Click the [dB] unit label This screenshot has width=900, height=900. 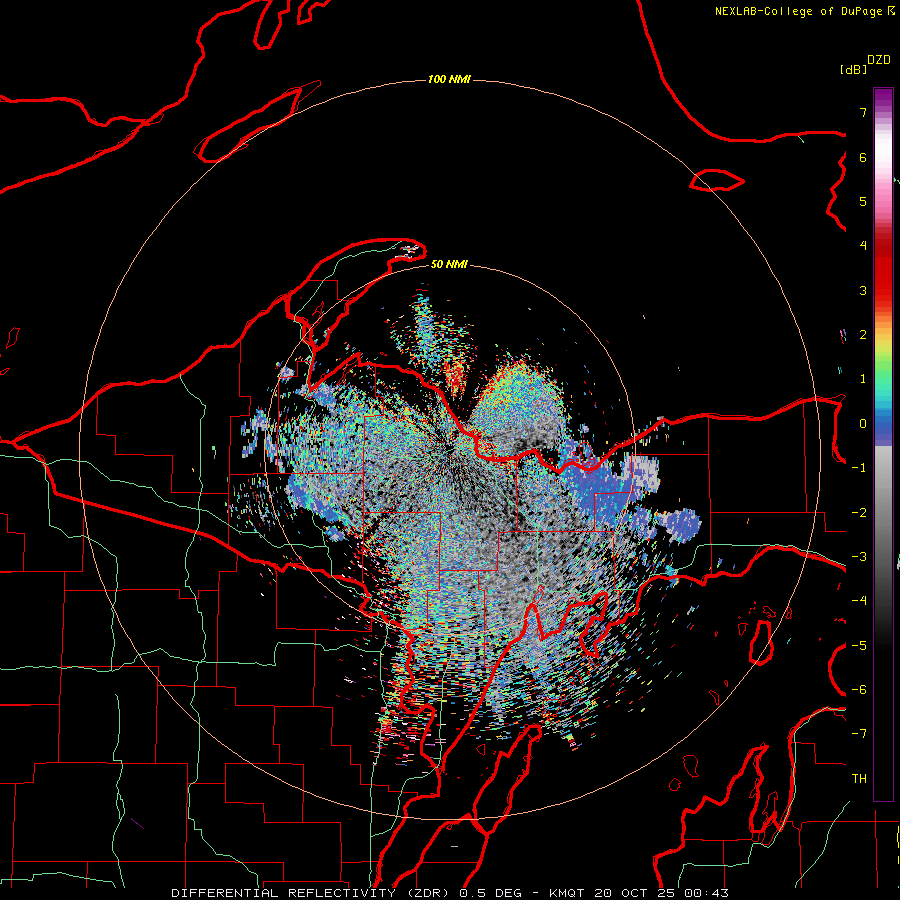coord(853,69)
